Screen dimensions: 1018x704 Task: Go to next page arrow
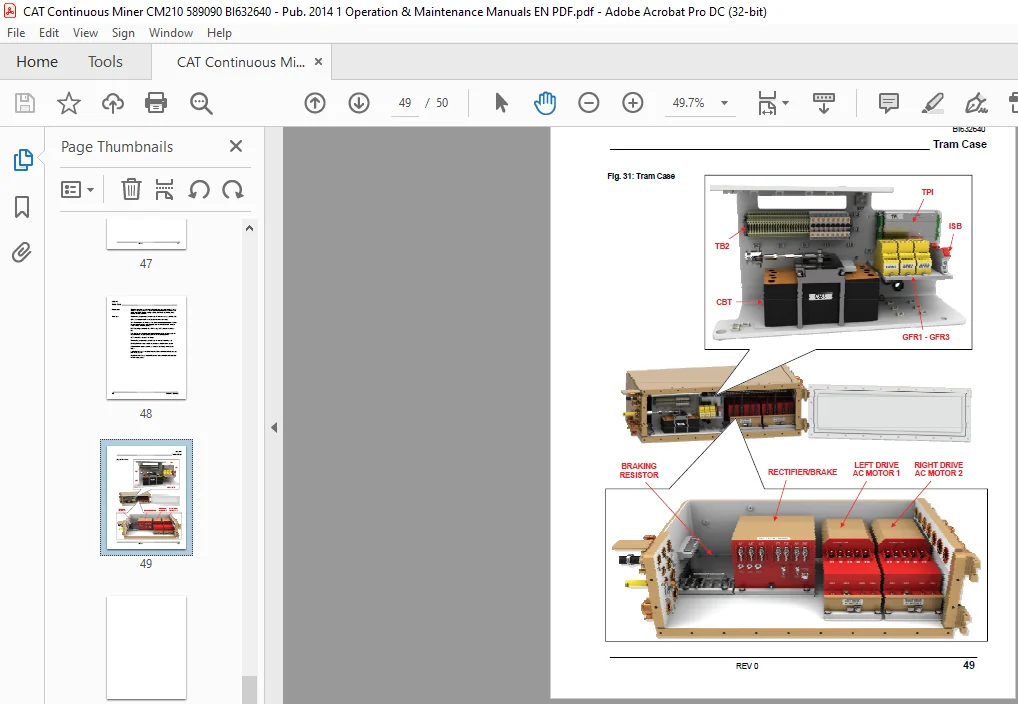click(x=359, y=103)
